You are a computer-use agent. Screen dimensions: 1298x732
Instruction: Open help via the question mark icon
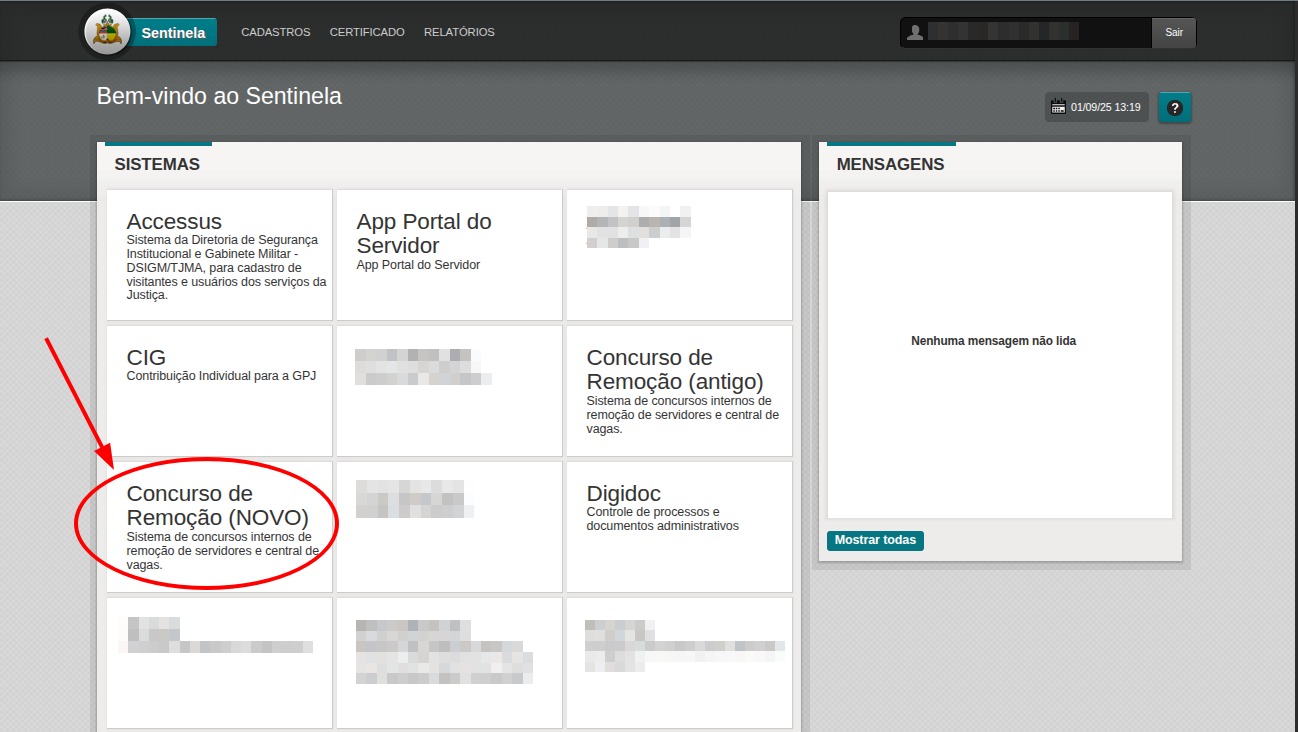coord(1174,108)
